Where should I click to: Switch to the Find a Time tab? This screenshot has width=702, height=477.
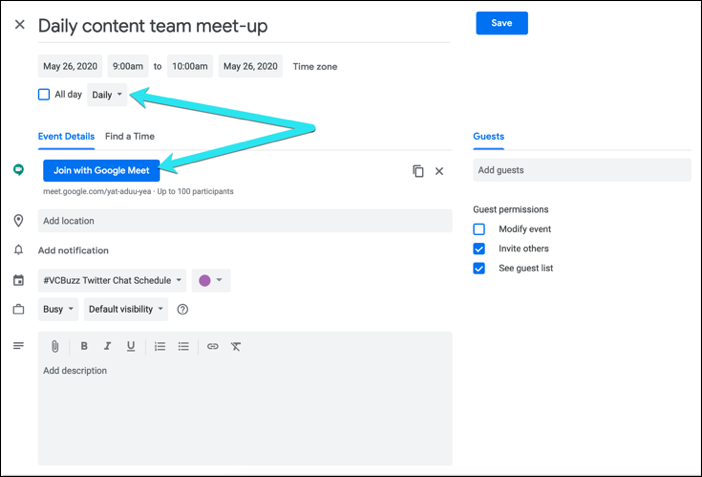[130, 137]
